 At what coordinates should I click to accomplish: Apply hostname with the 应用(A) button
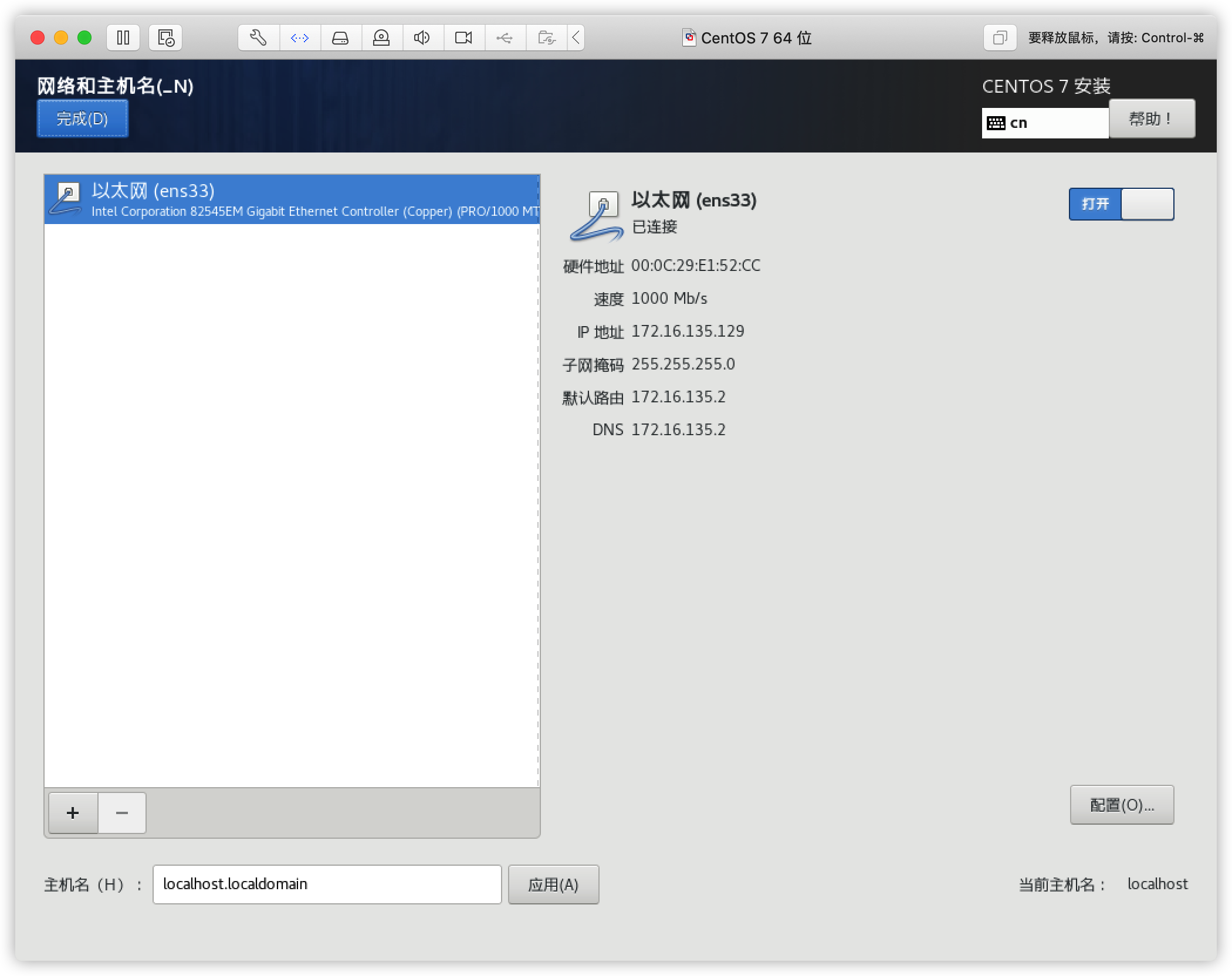pyautogui.click(x=553, y=884)
